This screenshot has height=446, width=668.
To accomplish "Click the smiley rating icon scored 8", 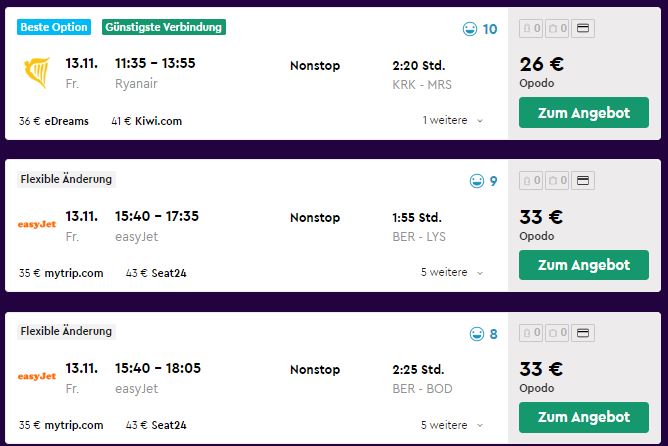I will [477, 334].
